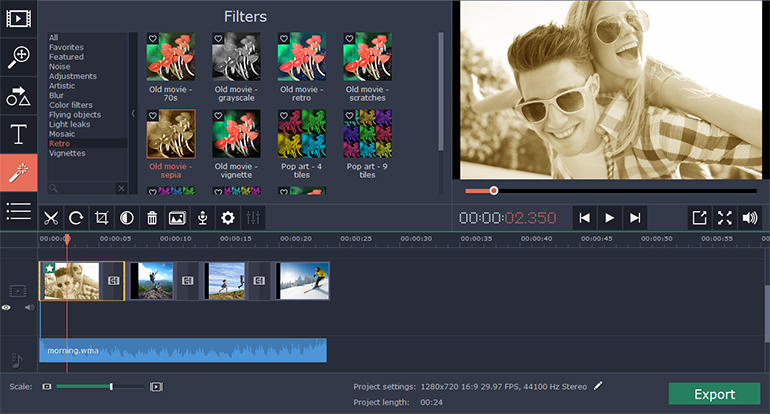Image resolution: width=770 pixels, height=414 pixels.
Task: Select the crop tool icon
Action: pyautogui.click(x=101, y=218)
